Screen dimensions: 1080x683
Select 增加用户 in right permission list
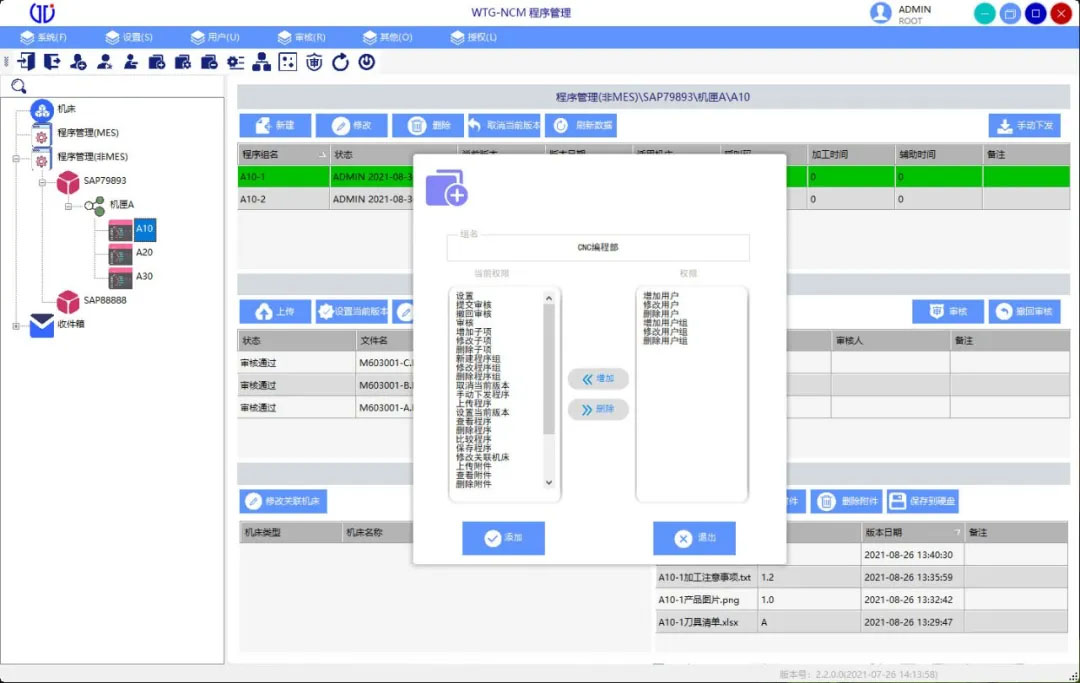pos(661,296)
